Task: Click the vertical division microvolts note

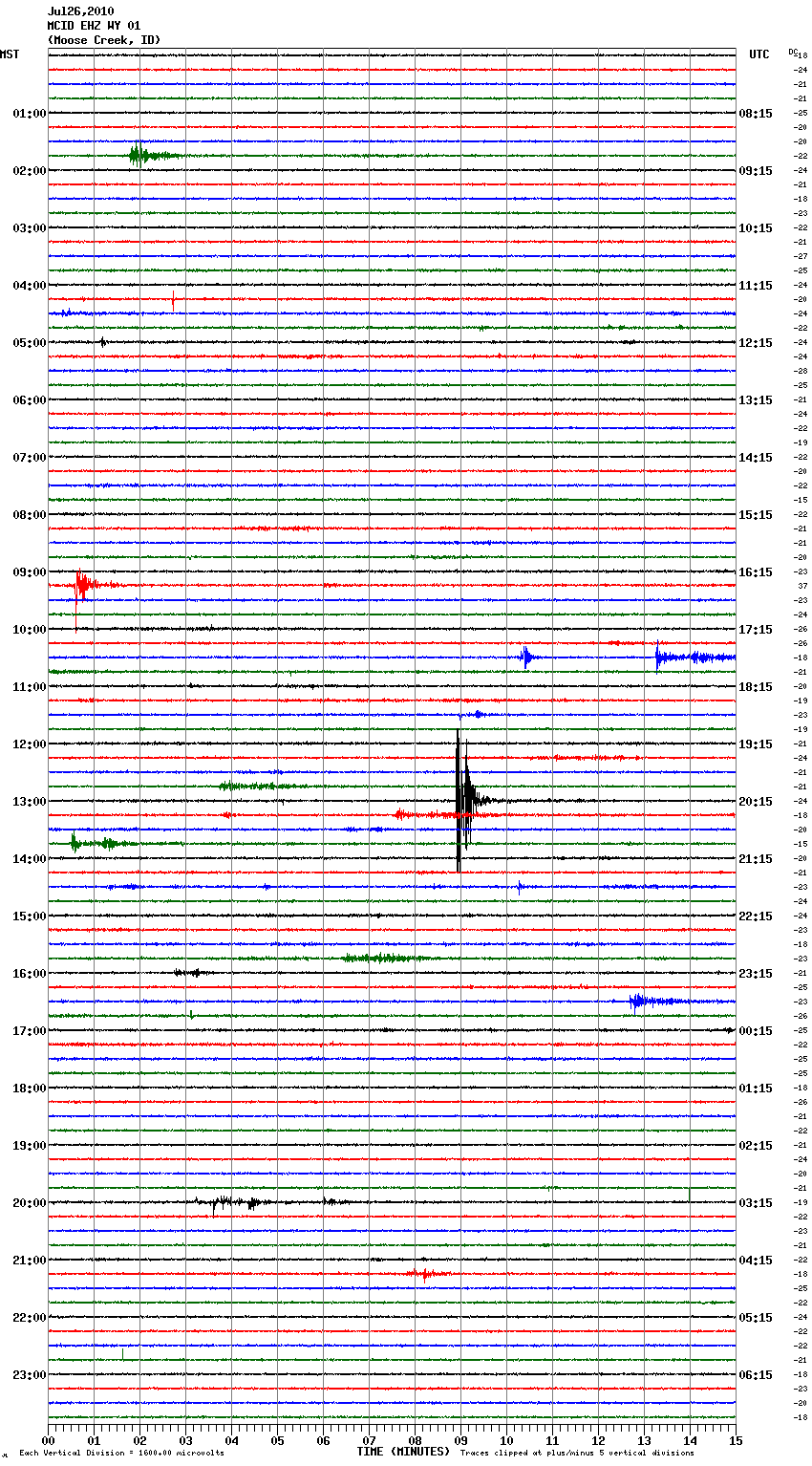Action: [x=121, y=1453]
